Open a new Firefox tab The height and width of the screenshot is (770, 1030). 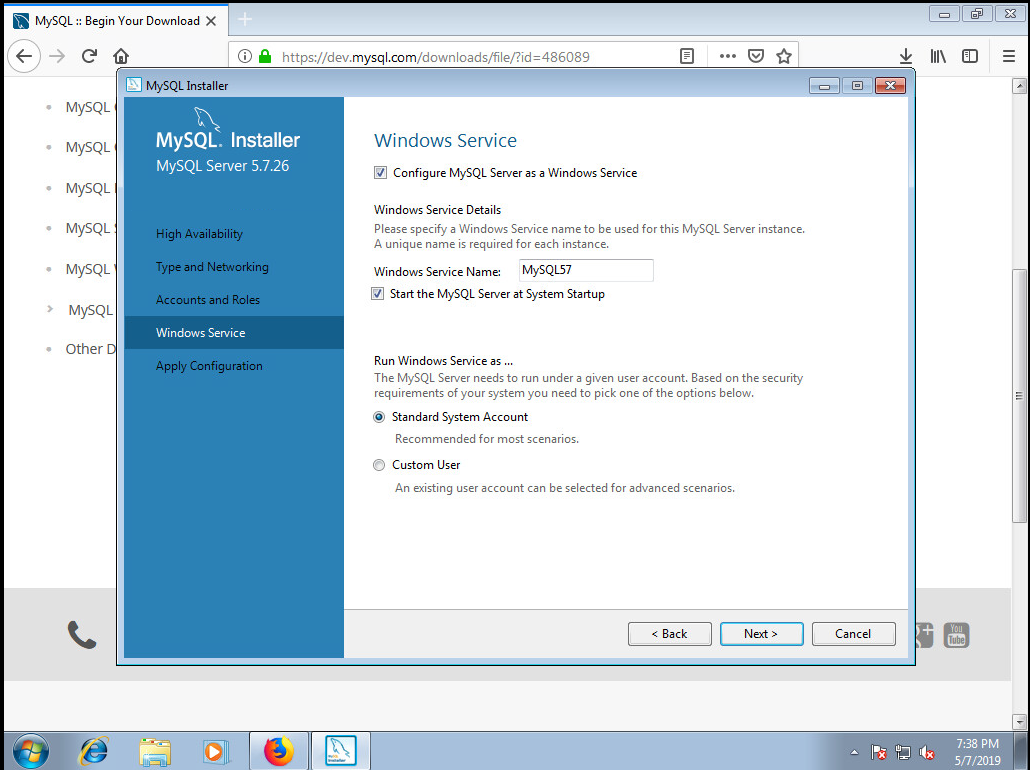[244, 20]
